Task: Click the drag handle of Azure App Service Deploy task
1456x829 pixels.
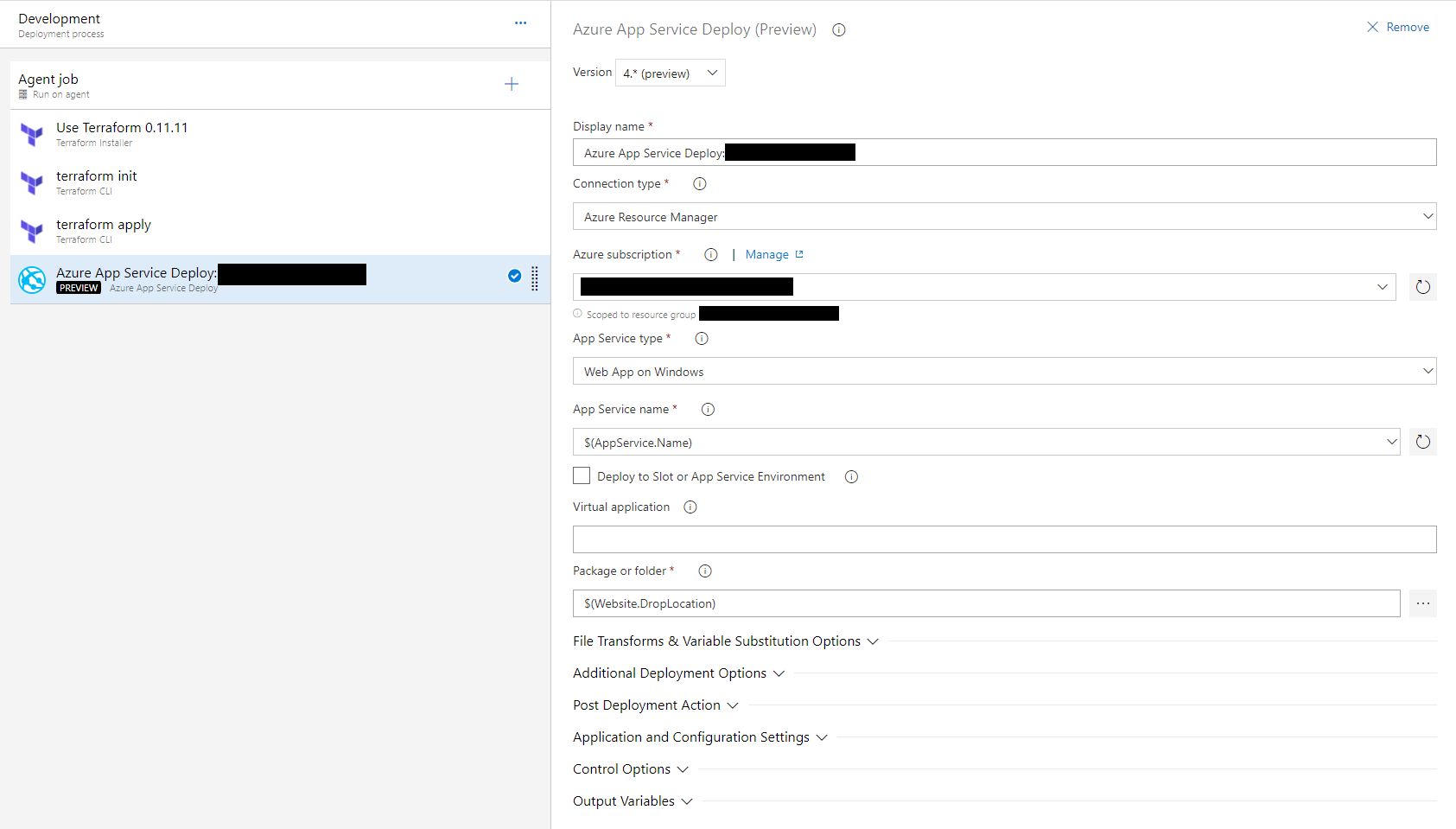Action: pyautogui.click(x=535, y=278)
